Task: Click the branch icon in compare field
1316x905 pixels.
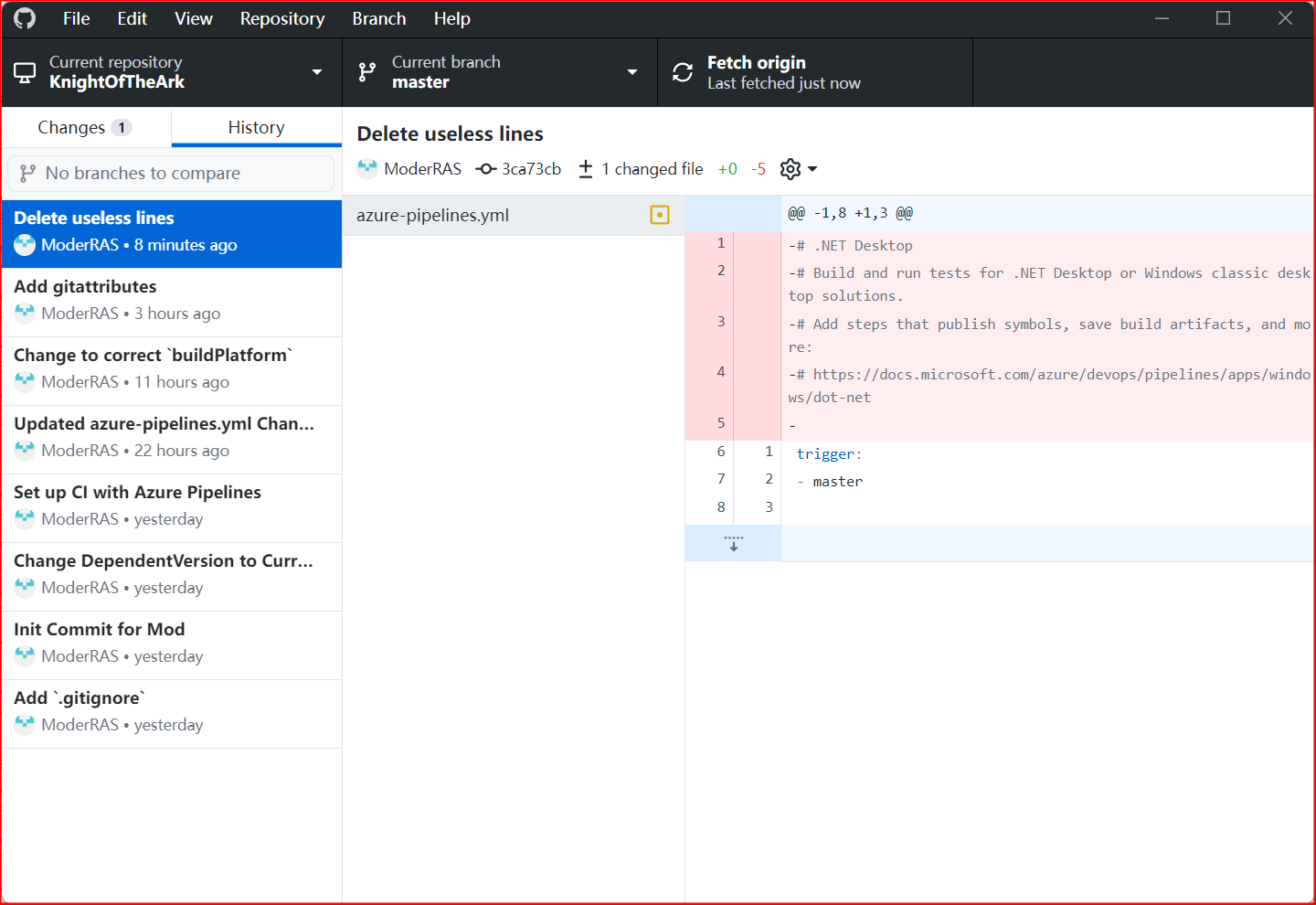Action: 27,174
